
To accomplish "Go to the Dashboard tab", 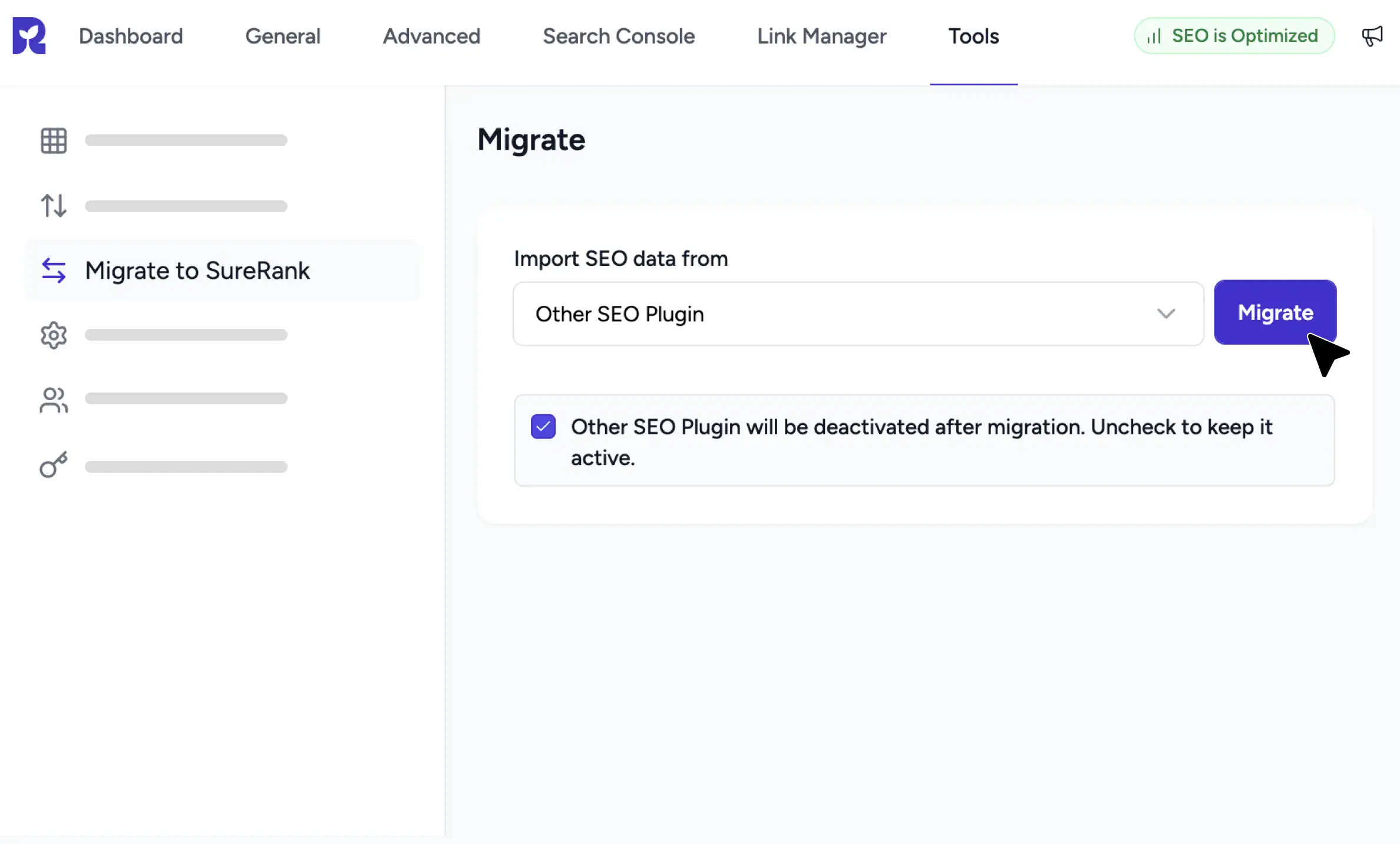I will coord(131,36).
